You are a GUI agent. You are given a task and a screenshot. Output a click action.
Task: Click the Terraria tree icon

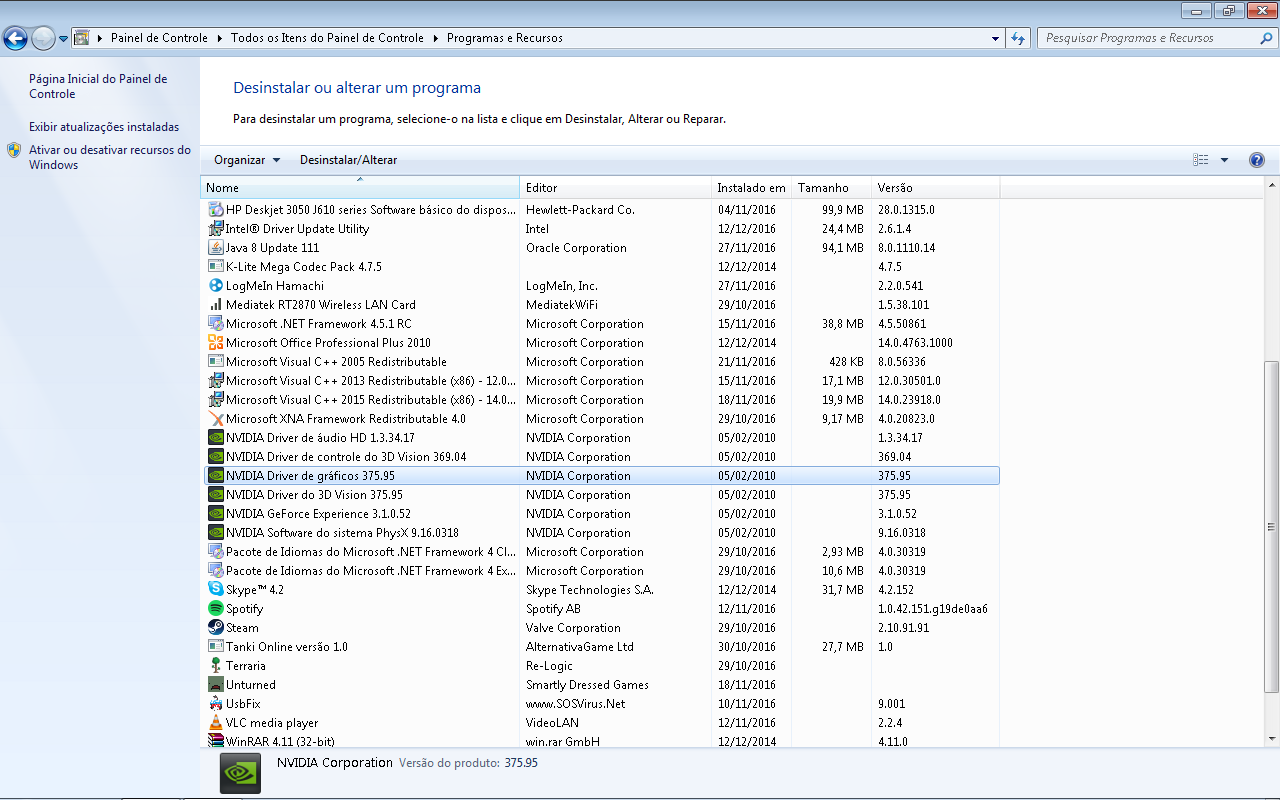216,666
